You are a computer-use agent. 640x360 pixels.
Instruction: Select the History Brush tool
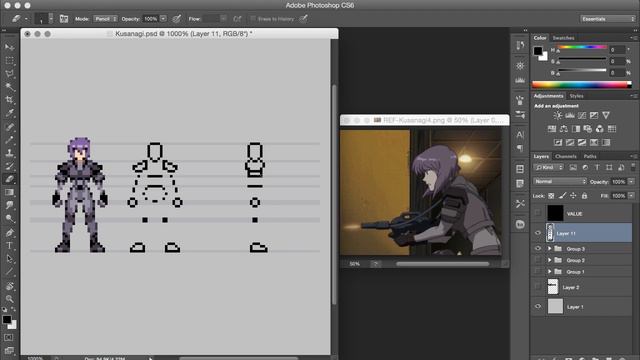(x=9, y=166)
